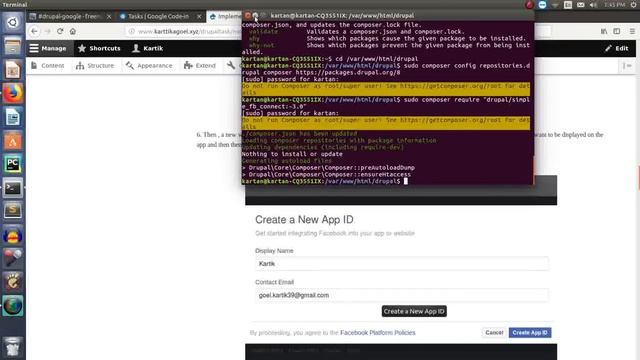Open Kartik user menu
Viewport: 640px width, 360px height.
point(147,48)
